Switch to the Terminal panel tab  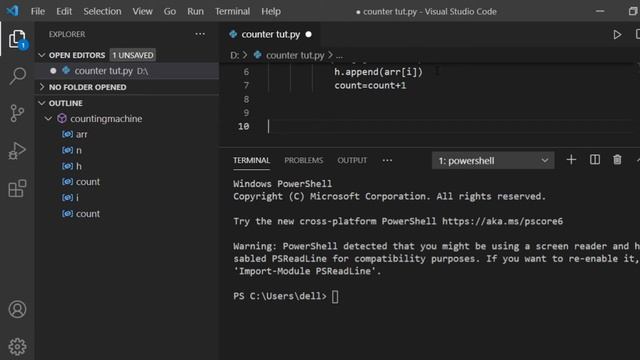click(x=251, y=160)
